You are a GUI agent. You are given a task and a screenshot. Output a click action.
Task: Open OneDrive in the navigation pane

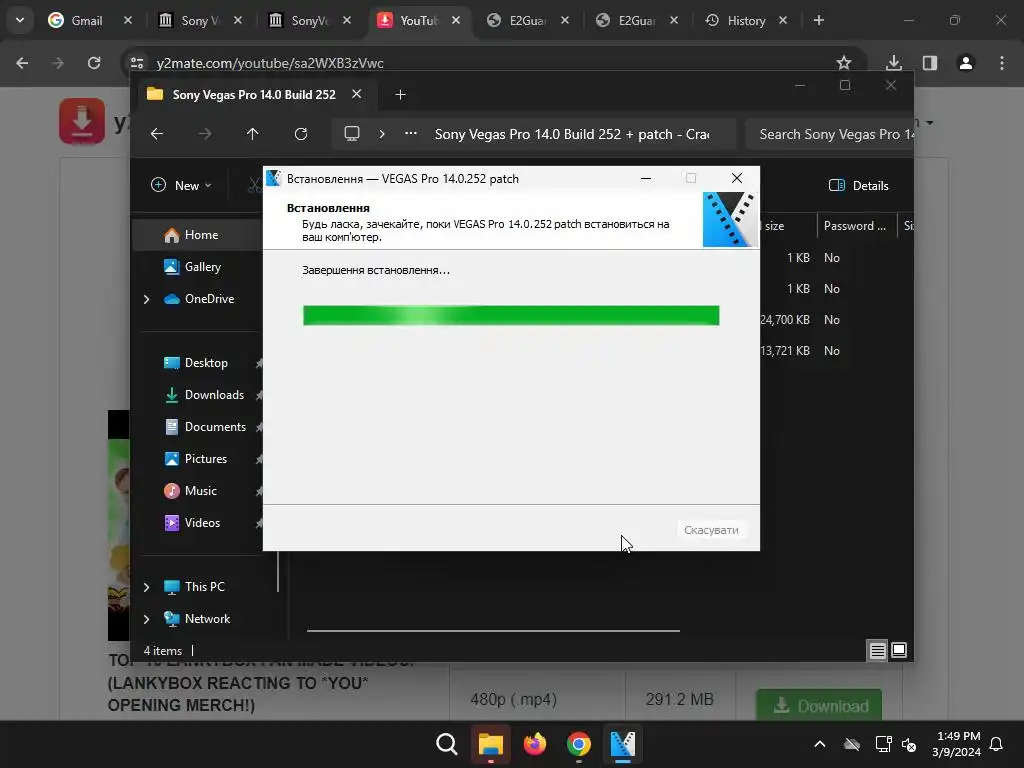pos(209,299)
